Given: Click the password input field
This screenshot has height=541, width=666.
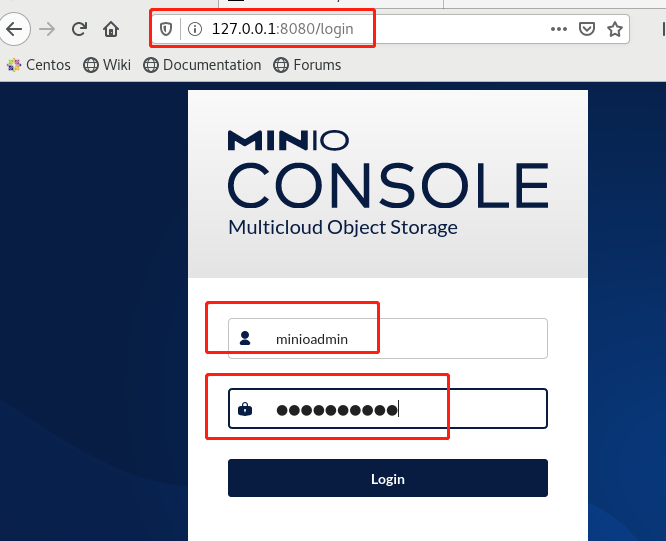Looking at the screenshot, I should coord(388,409).
